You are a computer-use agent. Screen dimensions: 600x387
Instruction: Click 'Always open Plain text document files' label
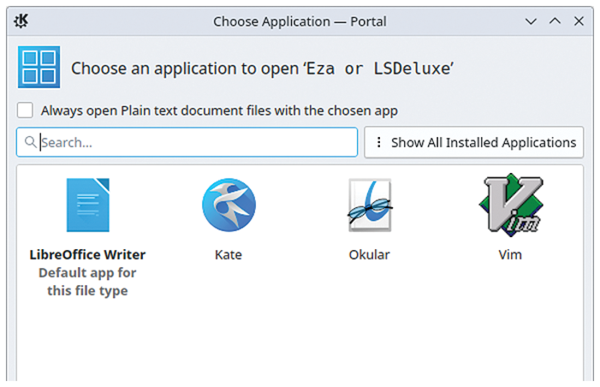[219, 111]
